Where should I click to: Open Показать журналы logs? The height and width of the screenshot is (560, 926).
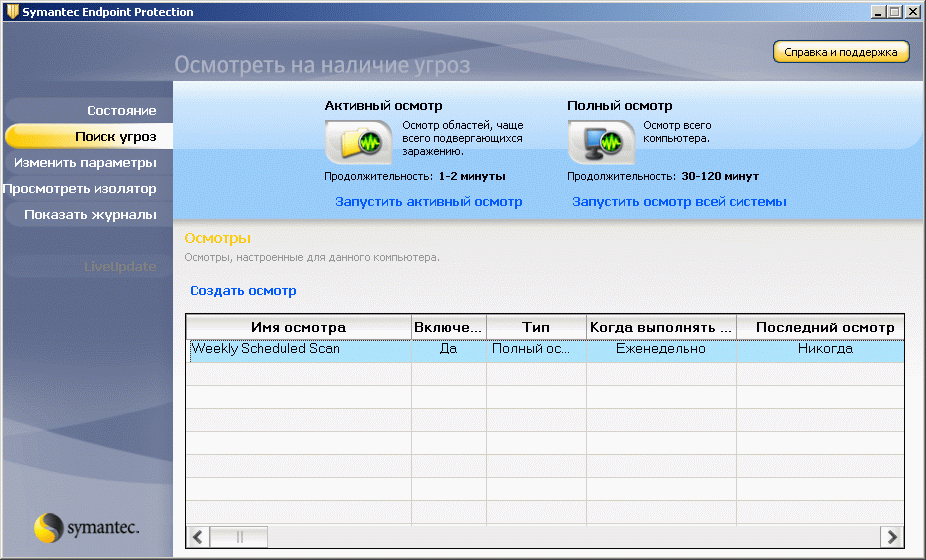90,214
